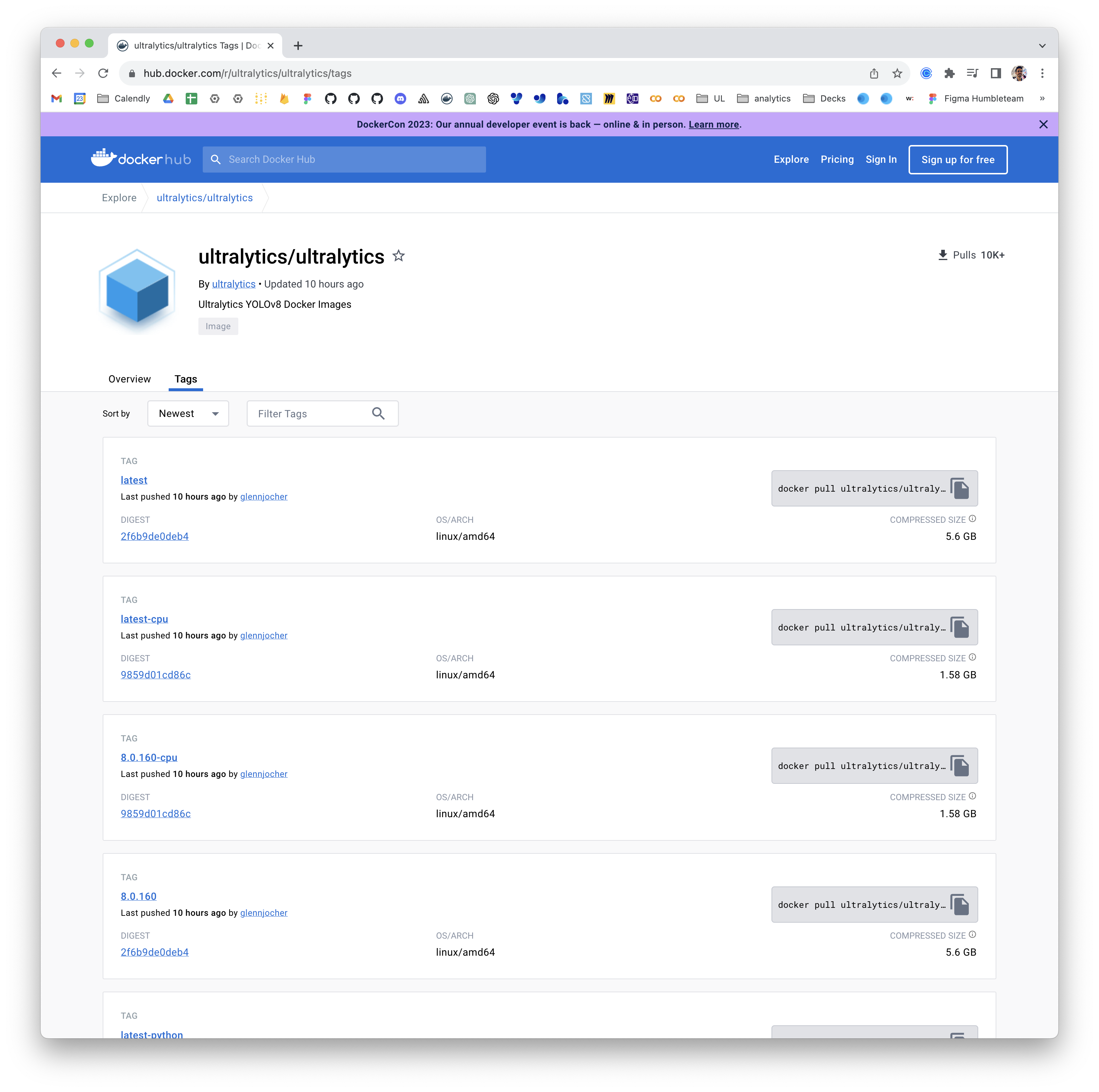This screenshot has height=1092, width=1099.
Task: Show all bookmarks via double-chevron
Action: pos(1042,98)
